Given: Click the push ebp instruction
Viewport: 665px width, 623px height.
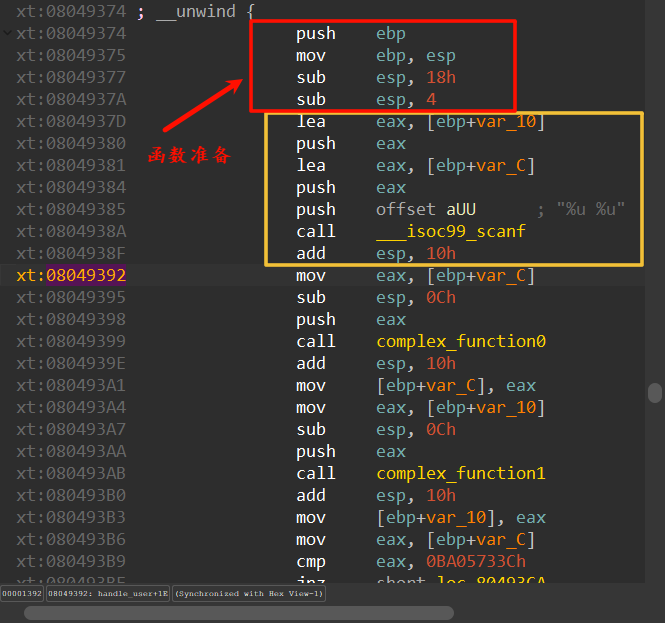Looking at the screenshot, I should (x=351, y=34).
